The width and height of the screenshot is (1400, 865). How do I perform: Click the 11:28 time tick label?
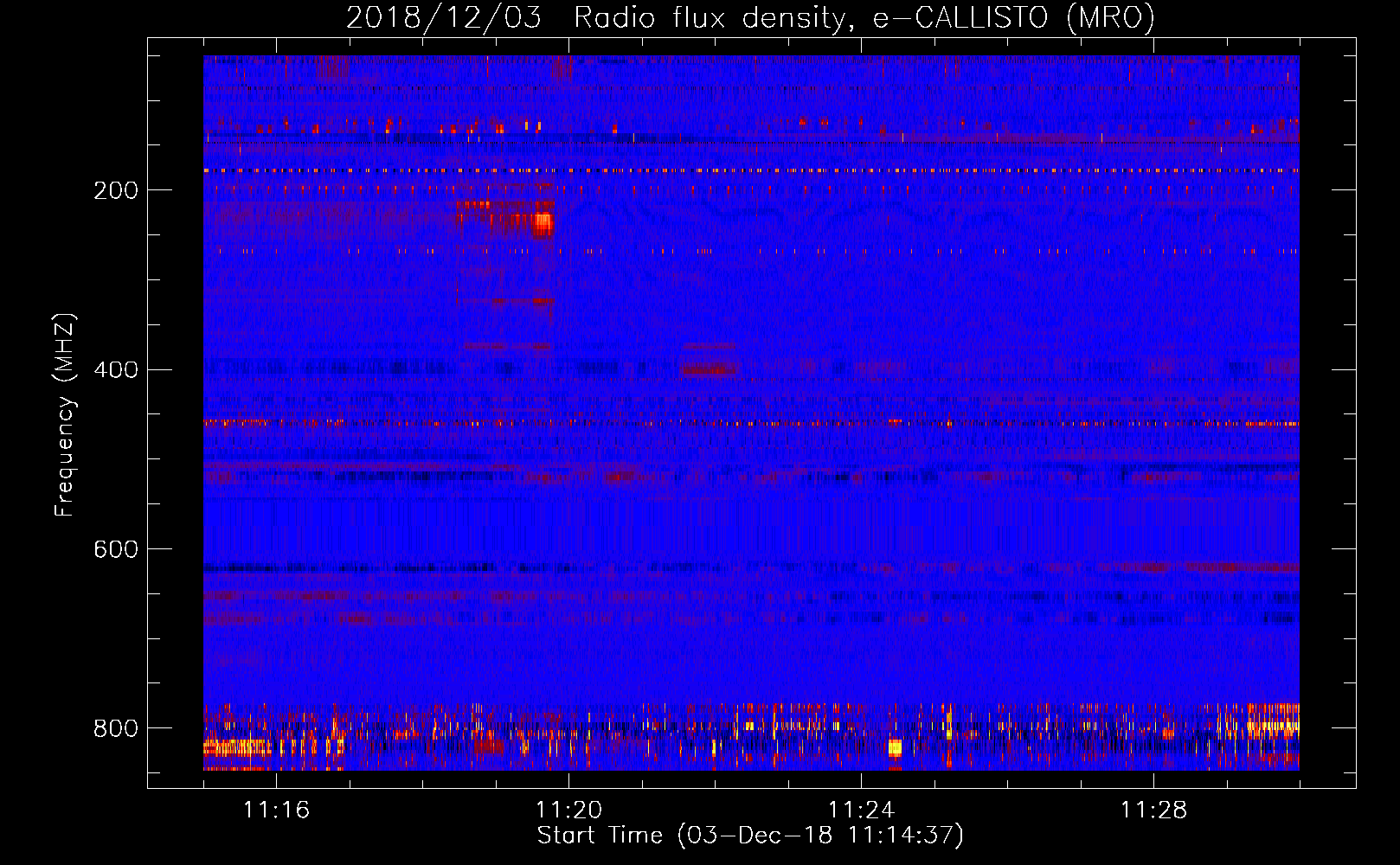pyautogui.click(x=1153, y=811)
